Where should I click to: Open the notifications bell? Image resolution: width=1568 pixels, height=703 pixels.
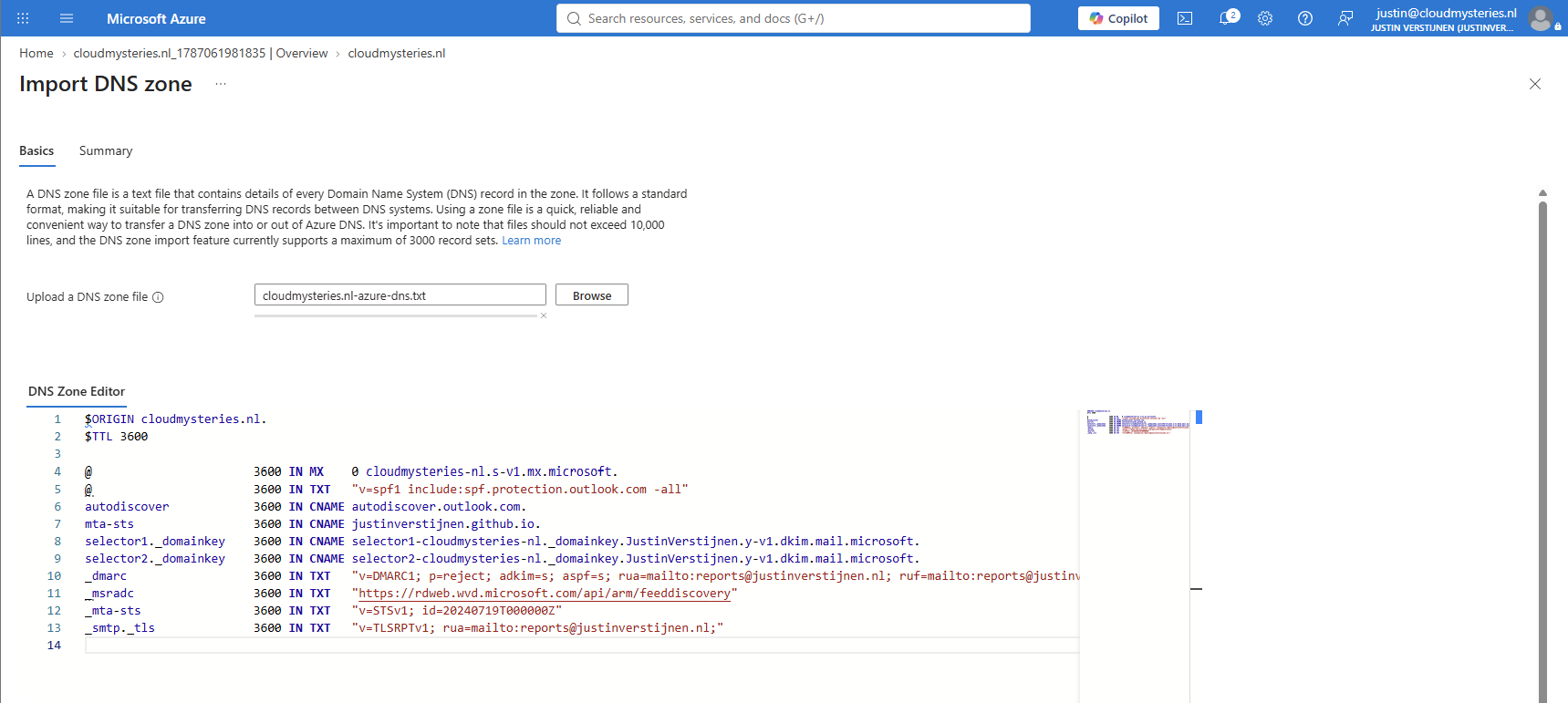(1227, 18)
